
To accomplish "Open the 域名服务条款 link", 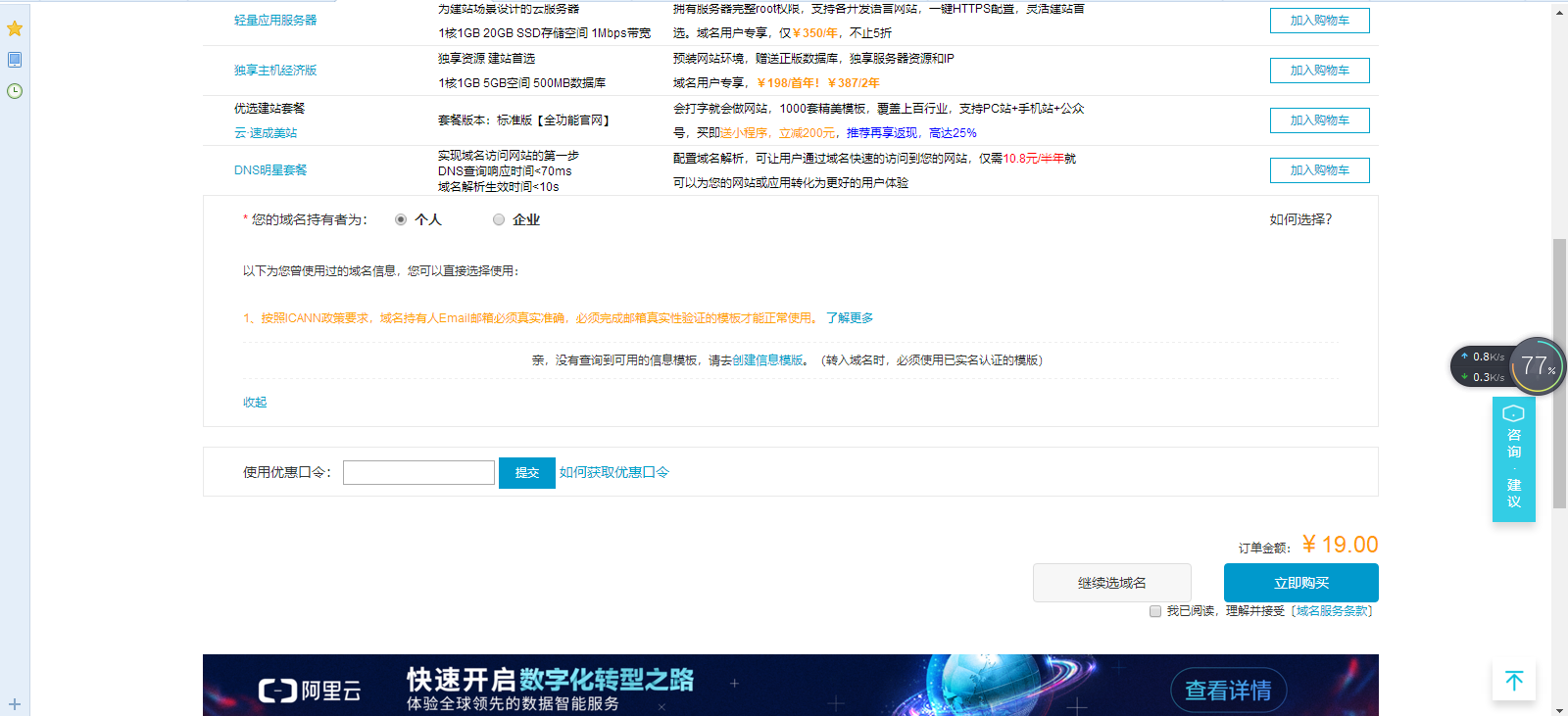I will click(x=1332, y=611).
